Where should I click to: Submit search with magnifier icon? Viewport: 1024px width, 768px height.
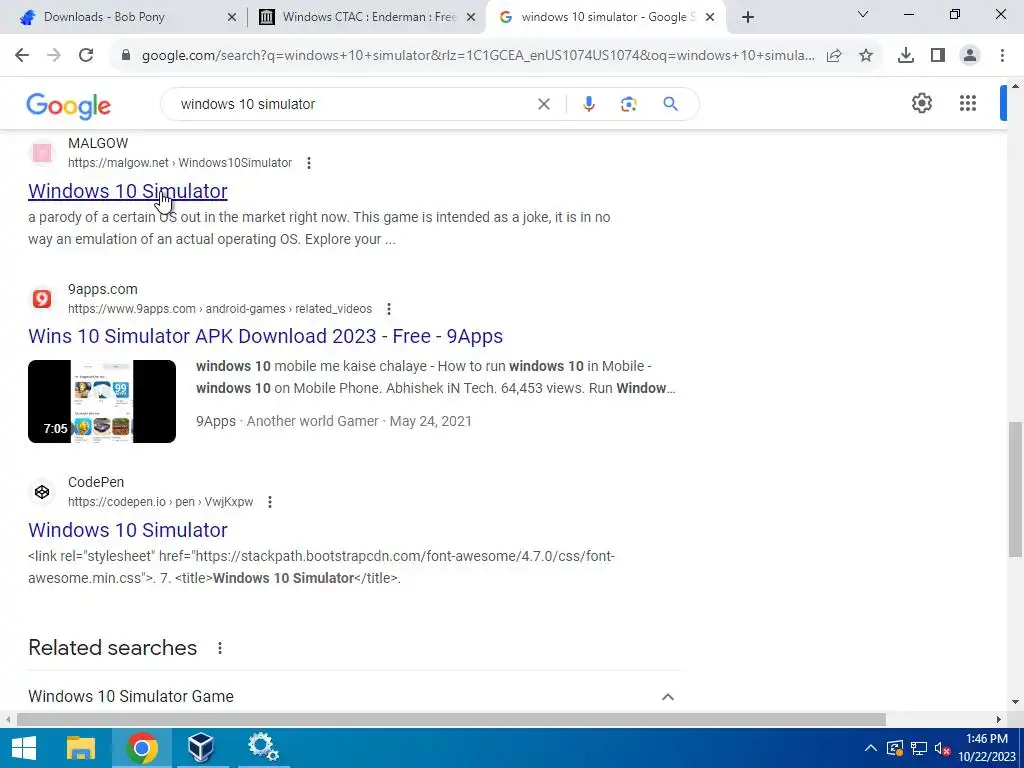click(670, 104)
